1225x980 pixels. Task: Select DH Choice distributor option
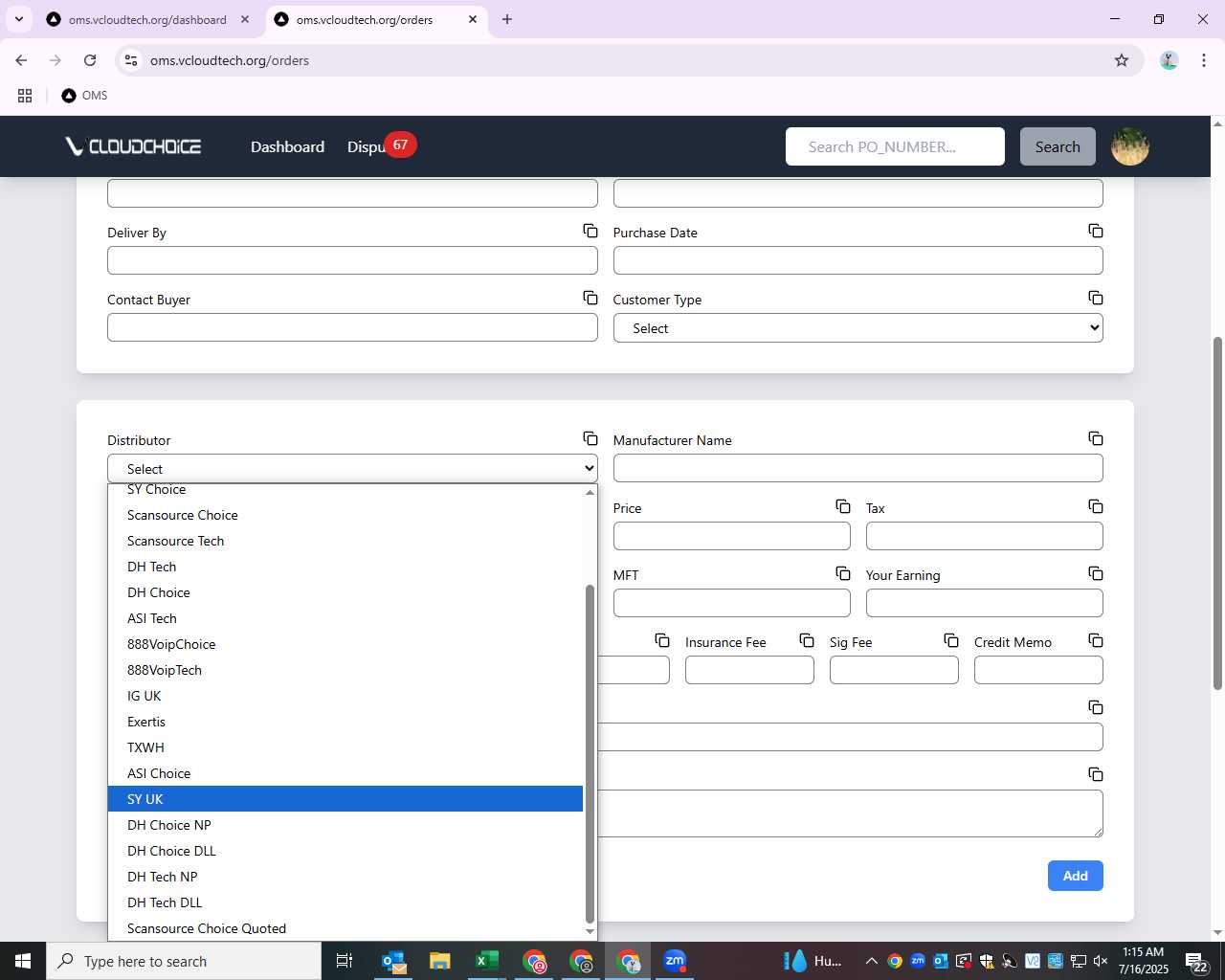[x=345, y=592]
